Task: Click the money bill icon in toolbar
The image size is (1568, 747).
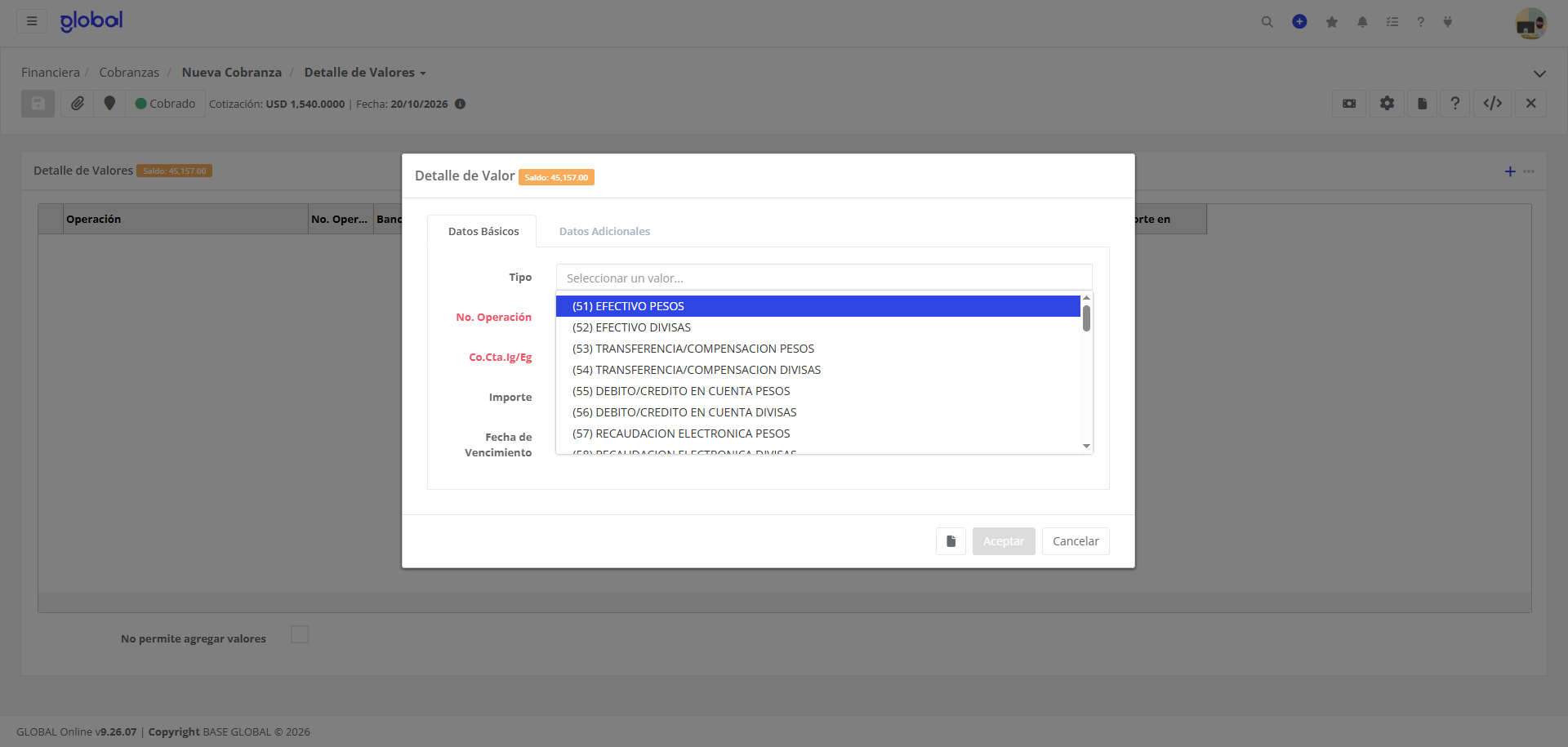Action: [1349, 104]
